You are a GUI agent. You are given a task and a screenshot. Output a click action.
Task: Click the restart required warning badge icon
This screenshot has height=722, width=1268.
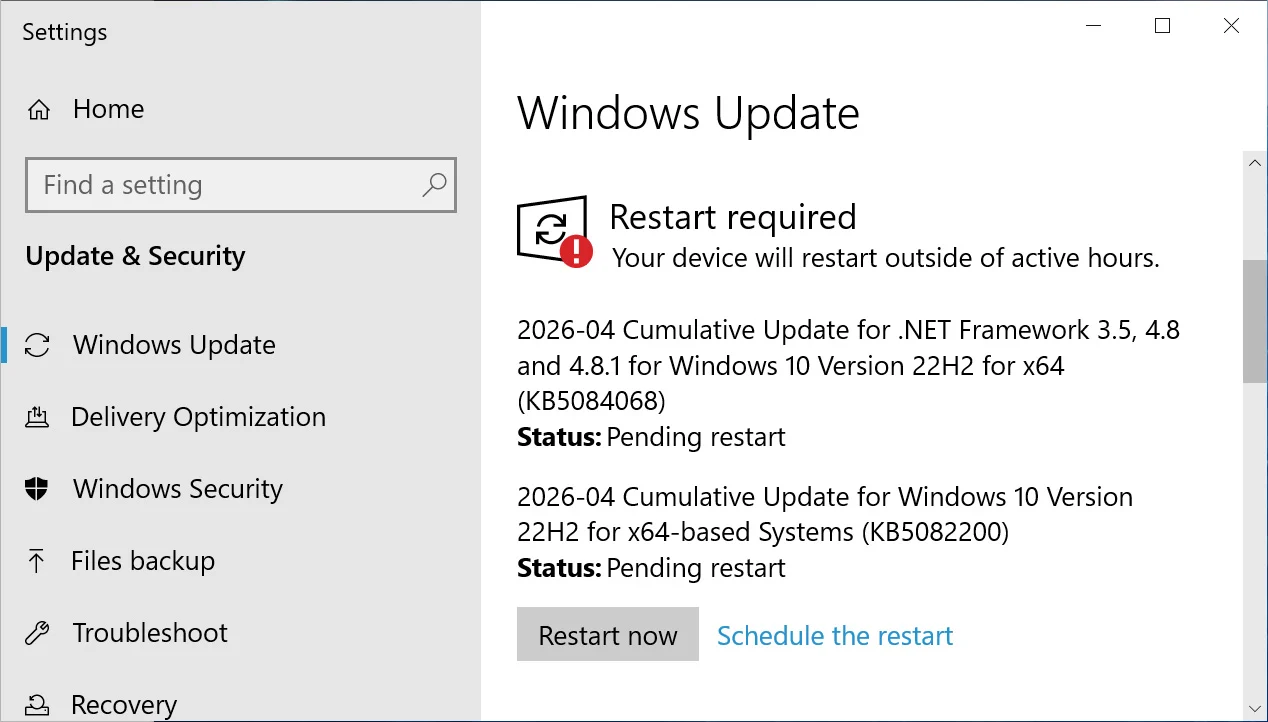(578, 248)
